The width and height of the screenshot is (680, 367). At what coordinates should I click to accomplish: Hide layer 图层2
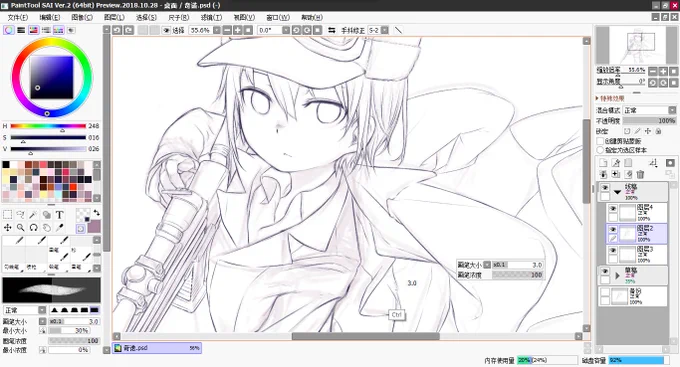pos(613,229)
